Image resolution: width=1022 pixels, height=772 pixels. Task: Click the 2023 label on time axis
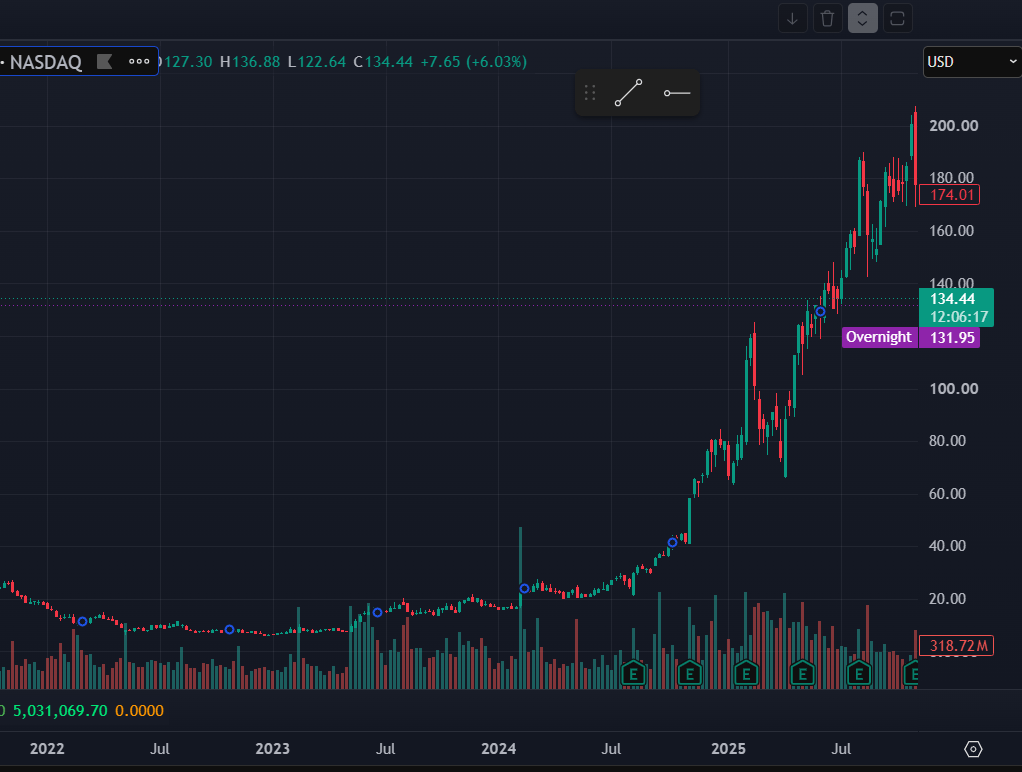coord(272,749)
